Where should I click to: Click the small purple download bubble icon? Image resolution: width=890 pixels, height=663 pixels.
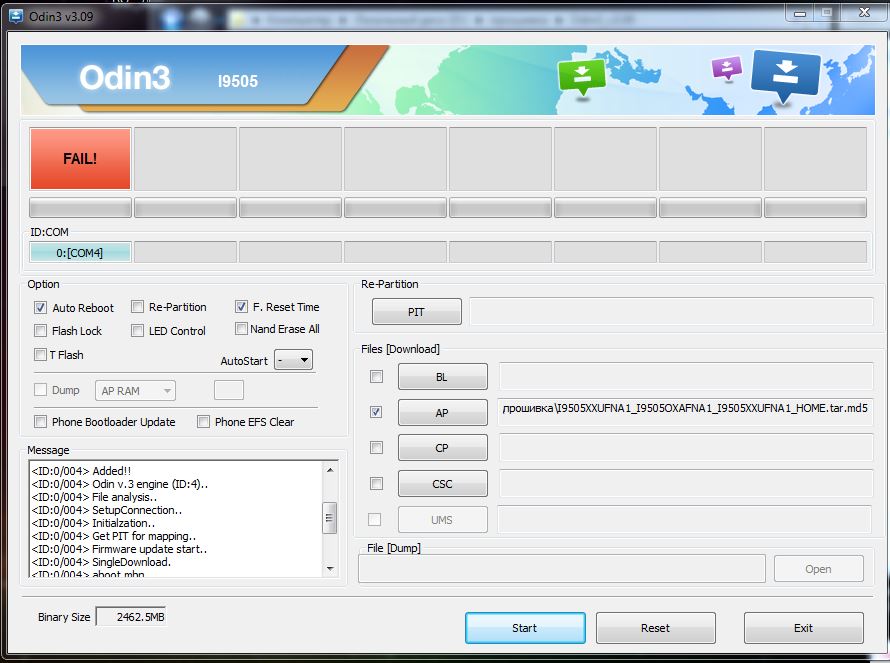(x=726, y=68)
